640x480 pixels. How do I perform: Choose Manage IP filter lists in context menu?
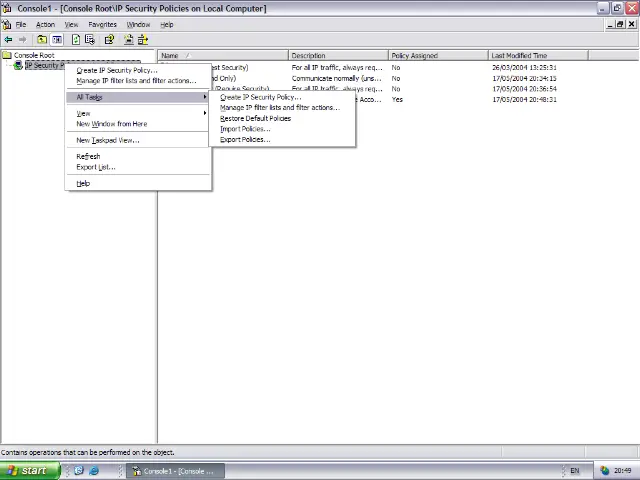[138, 81]
